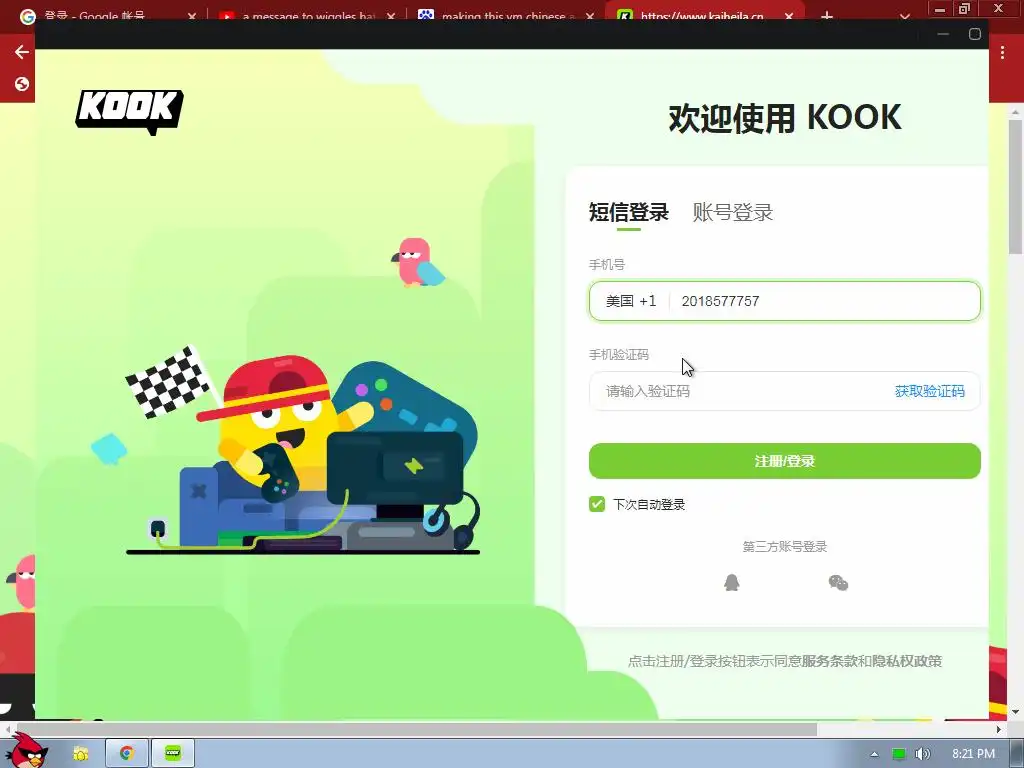Open a new browser tab with plus
This screenshot has width=1024, height=768.
(827, 16)
